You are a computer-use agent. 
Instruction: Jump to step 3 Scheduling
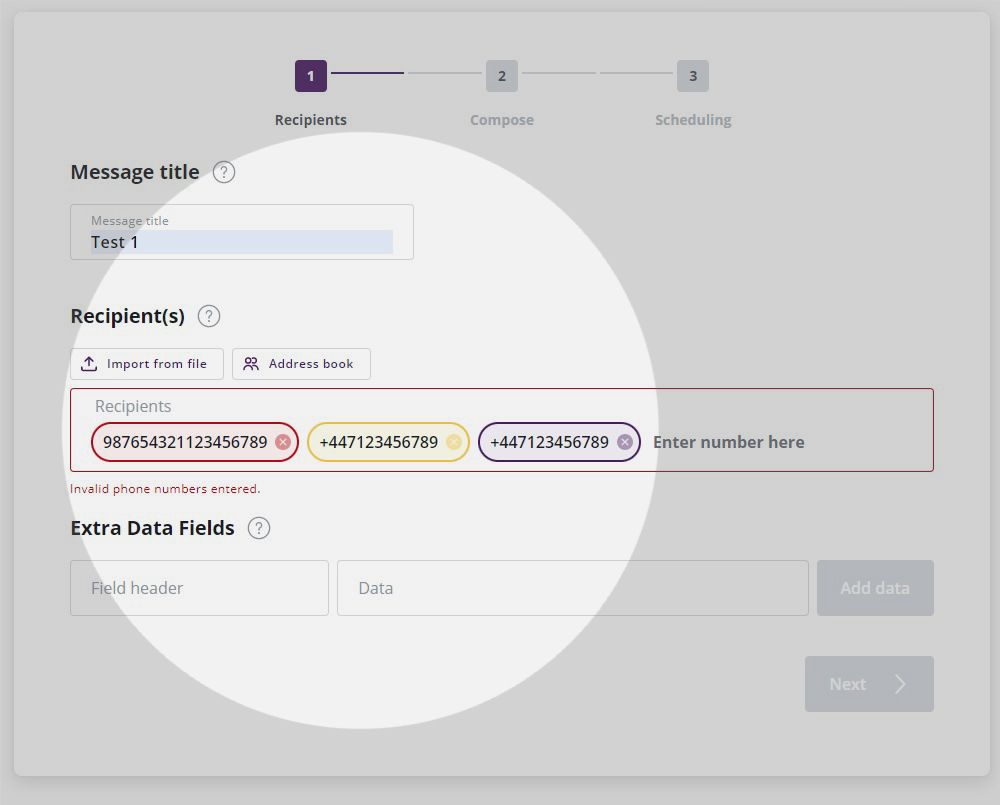pyautogui.click(x=692, y=76)
